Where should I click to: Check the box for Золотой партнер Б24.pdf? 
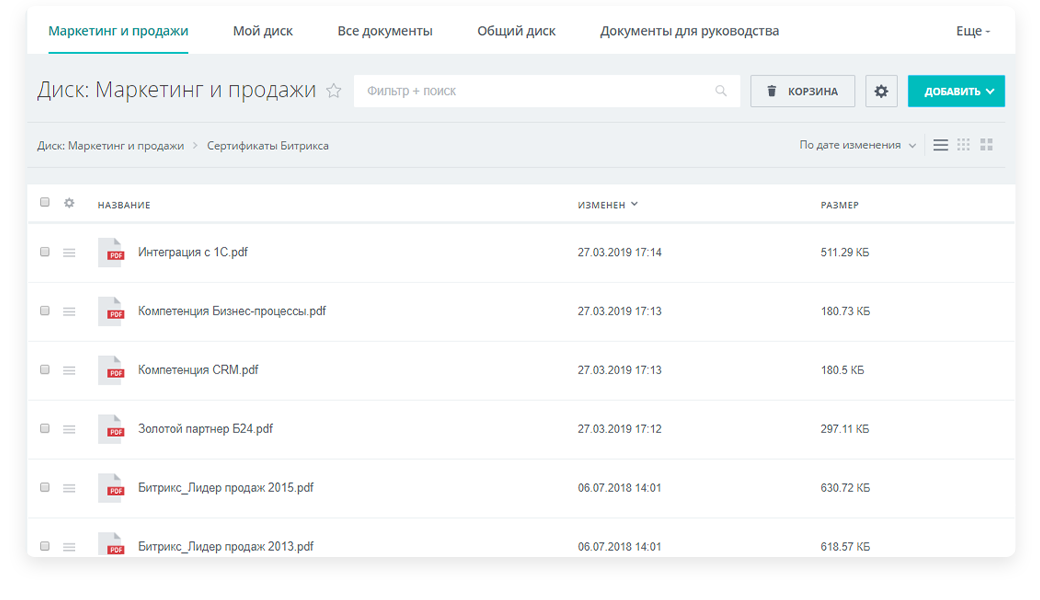pos(44,429)
